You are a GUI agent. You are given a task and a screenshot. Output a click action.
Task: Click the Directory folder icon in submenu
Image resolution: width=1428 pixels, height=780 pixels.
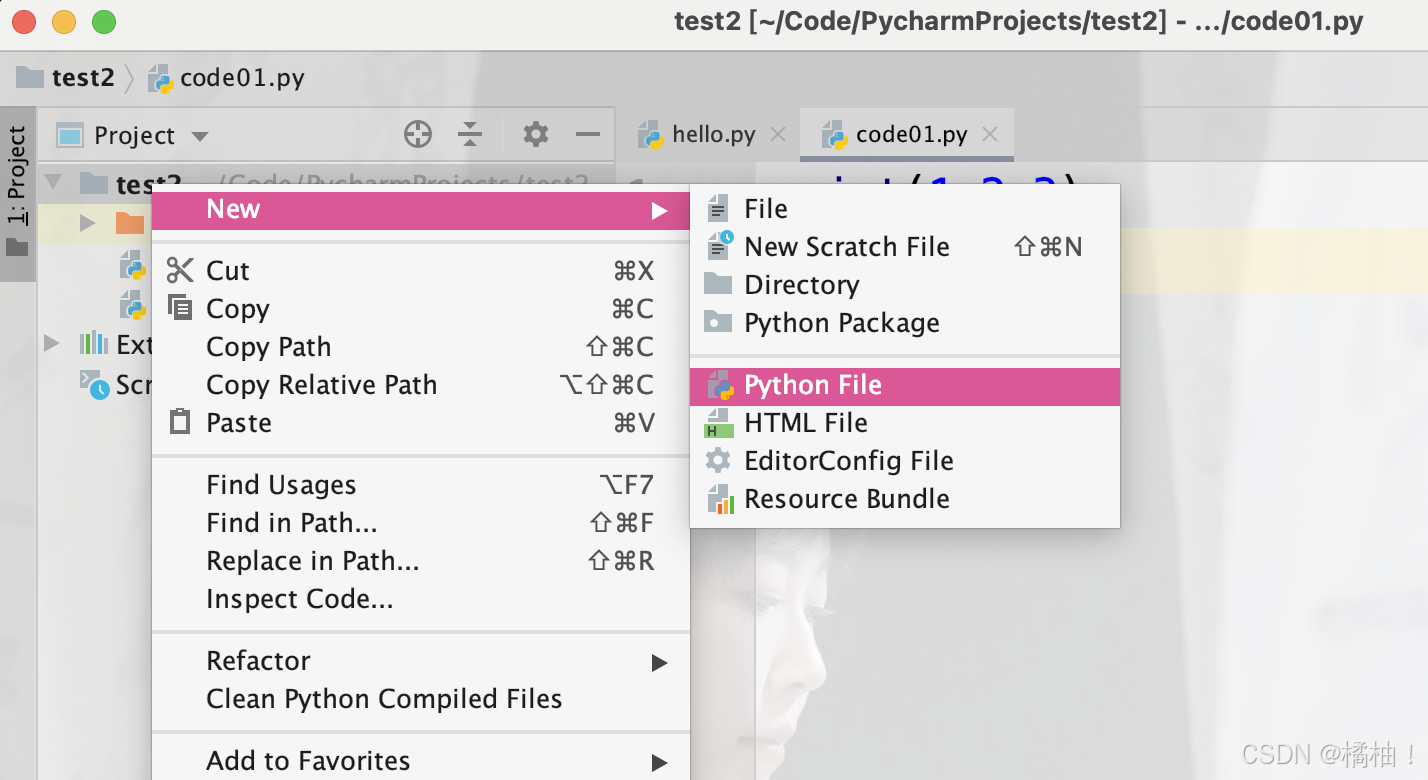click(x=718, y=284)
